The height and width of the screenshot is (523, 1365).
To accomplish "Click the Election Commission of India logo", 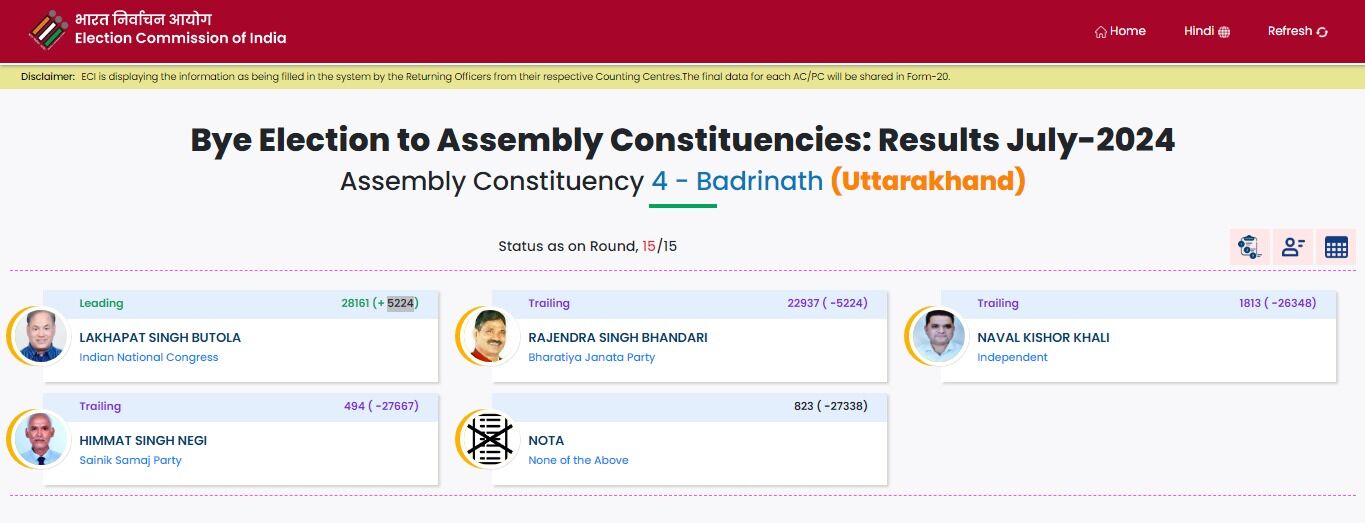I will [x=48, y=30].
